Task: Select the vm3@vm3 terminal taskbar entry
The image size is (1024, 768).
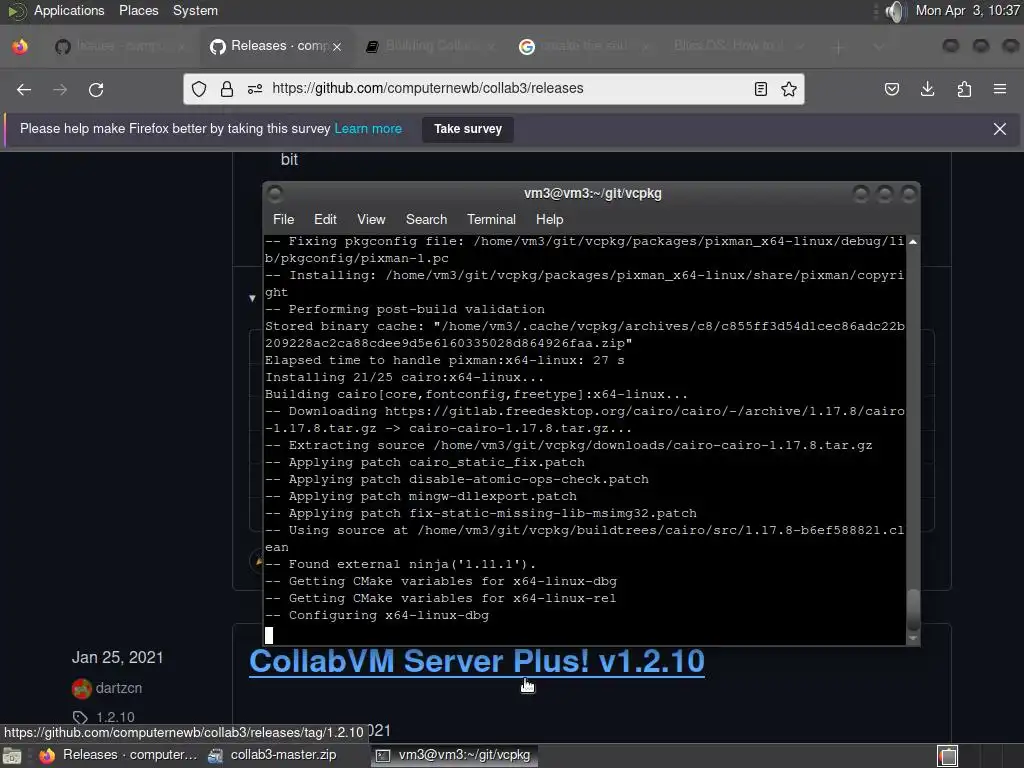Action: tap(455, 755)
